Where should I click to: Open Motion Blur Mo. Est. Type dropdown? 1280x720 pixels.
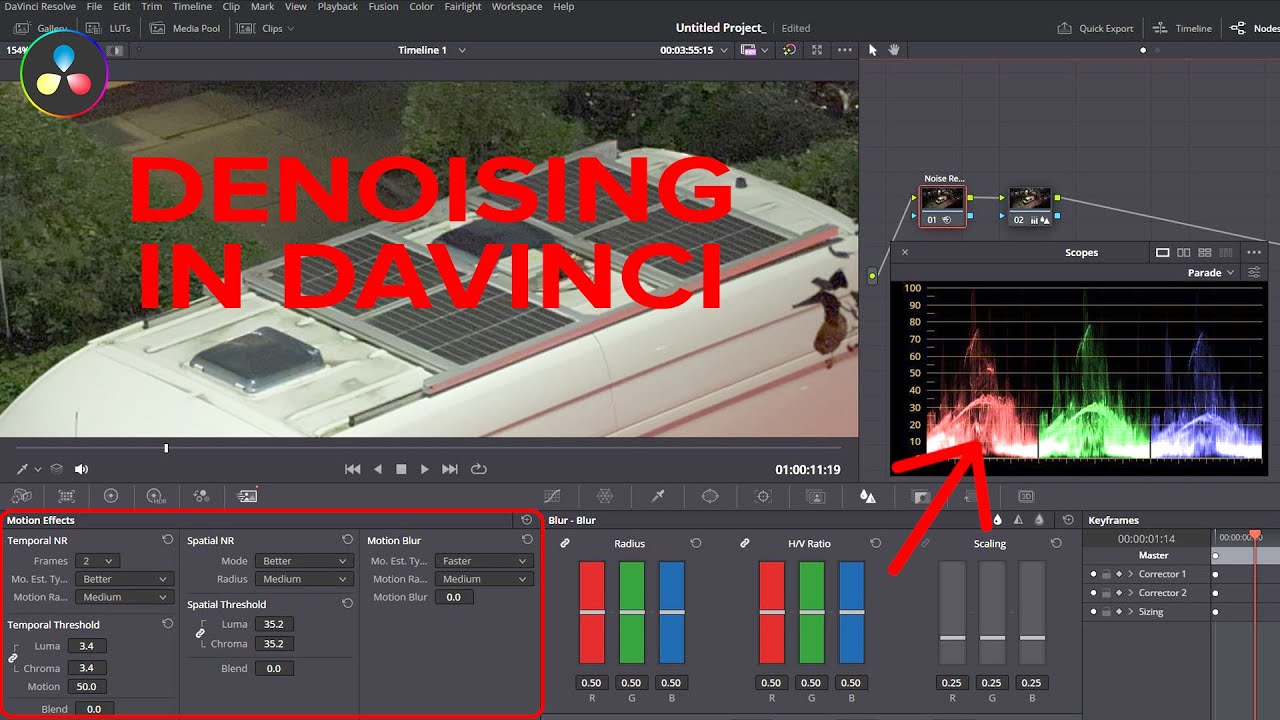click(484, 561)
